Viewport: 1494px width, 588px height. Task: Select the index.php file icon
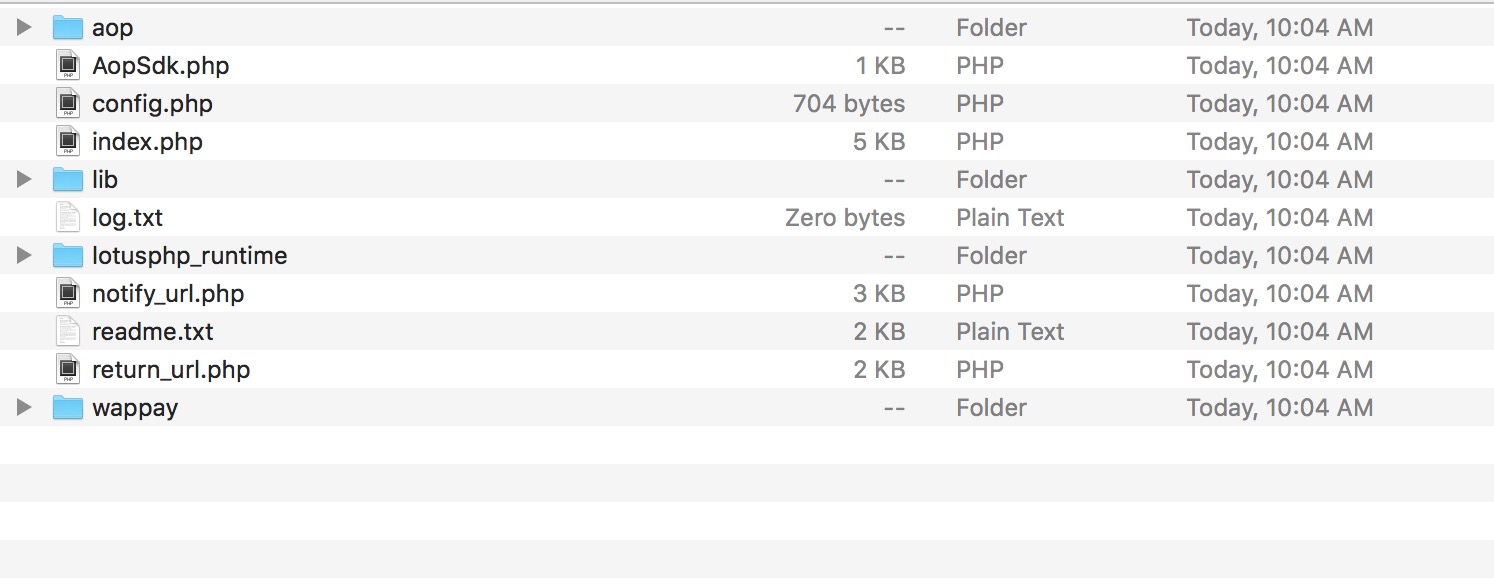67,141
